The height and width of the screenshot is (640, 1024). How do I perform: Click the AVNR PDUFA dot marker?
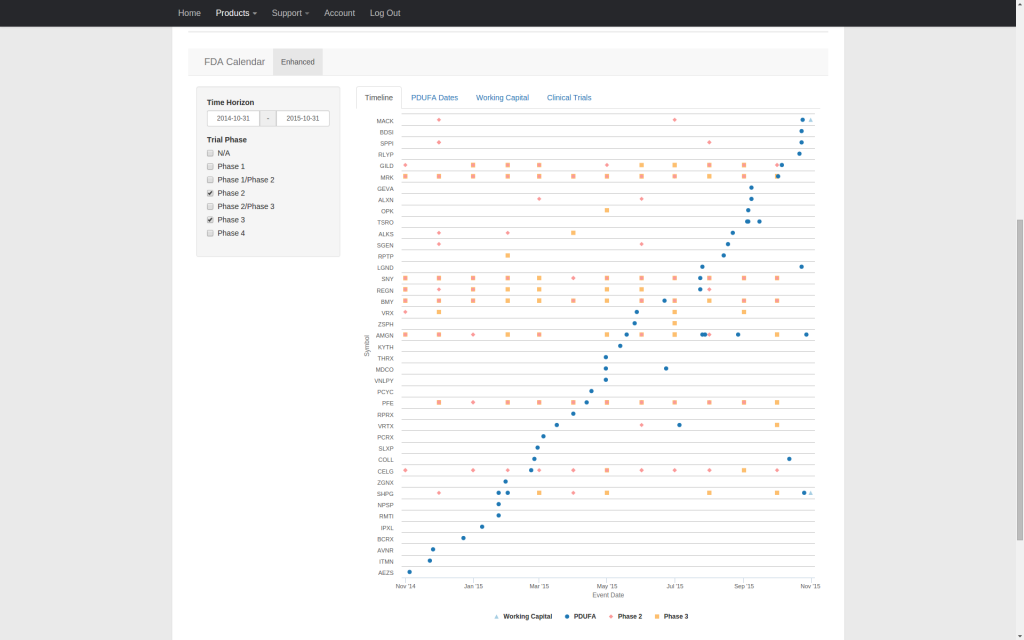(x=433, y=549)
